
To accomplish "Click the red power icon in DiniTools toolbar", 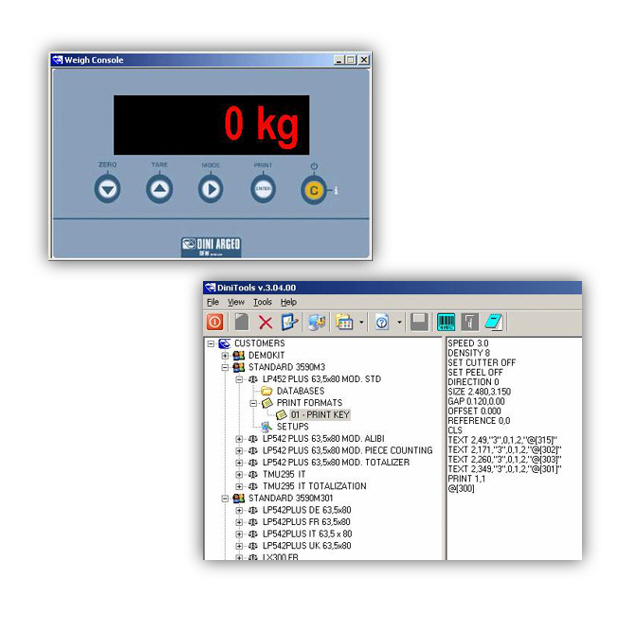I will click(x=215, y=321).
